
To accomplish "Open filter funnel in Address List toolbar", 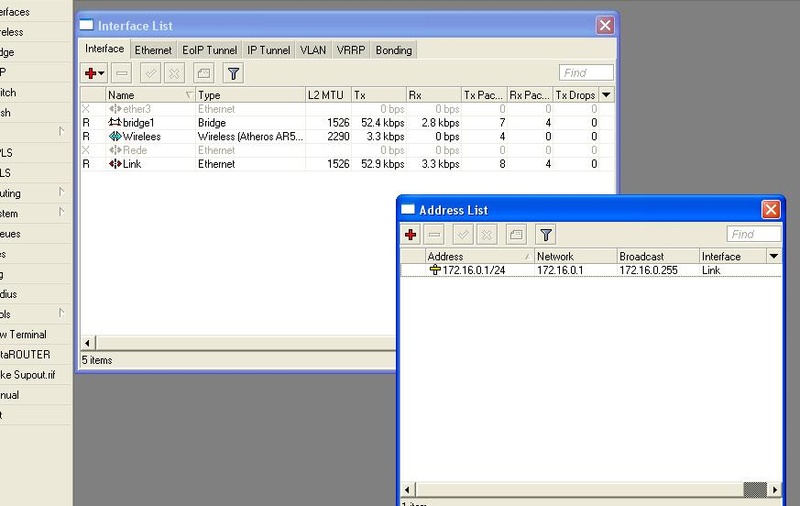I will [x=545, y=235].
